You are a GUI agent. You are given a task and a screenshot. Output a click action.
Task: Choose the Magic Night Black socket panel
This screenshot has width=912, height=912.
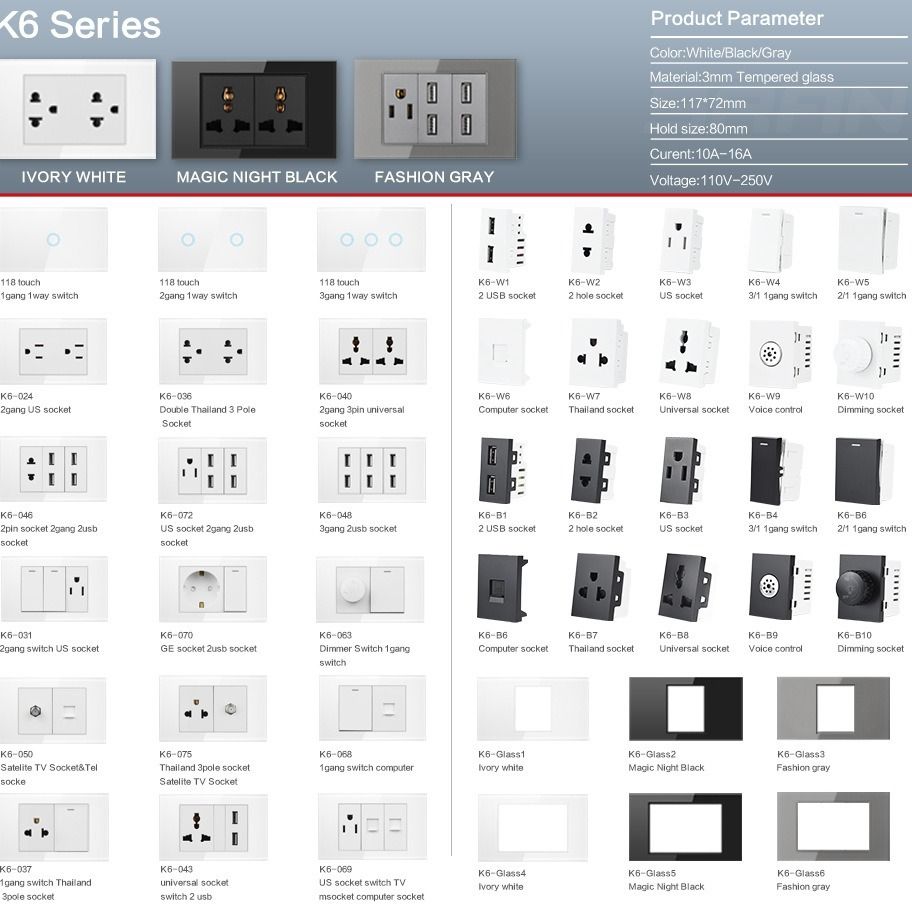point(257,110)
